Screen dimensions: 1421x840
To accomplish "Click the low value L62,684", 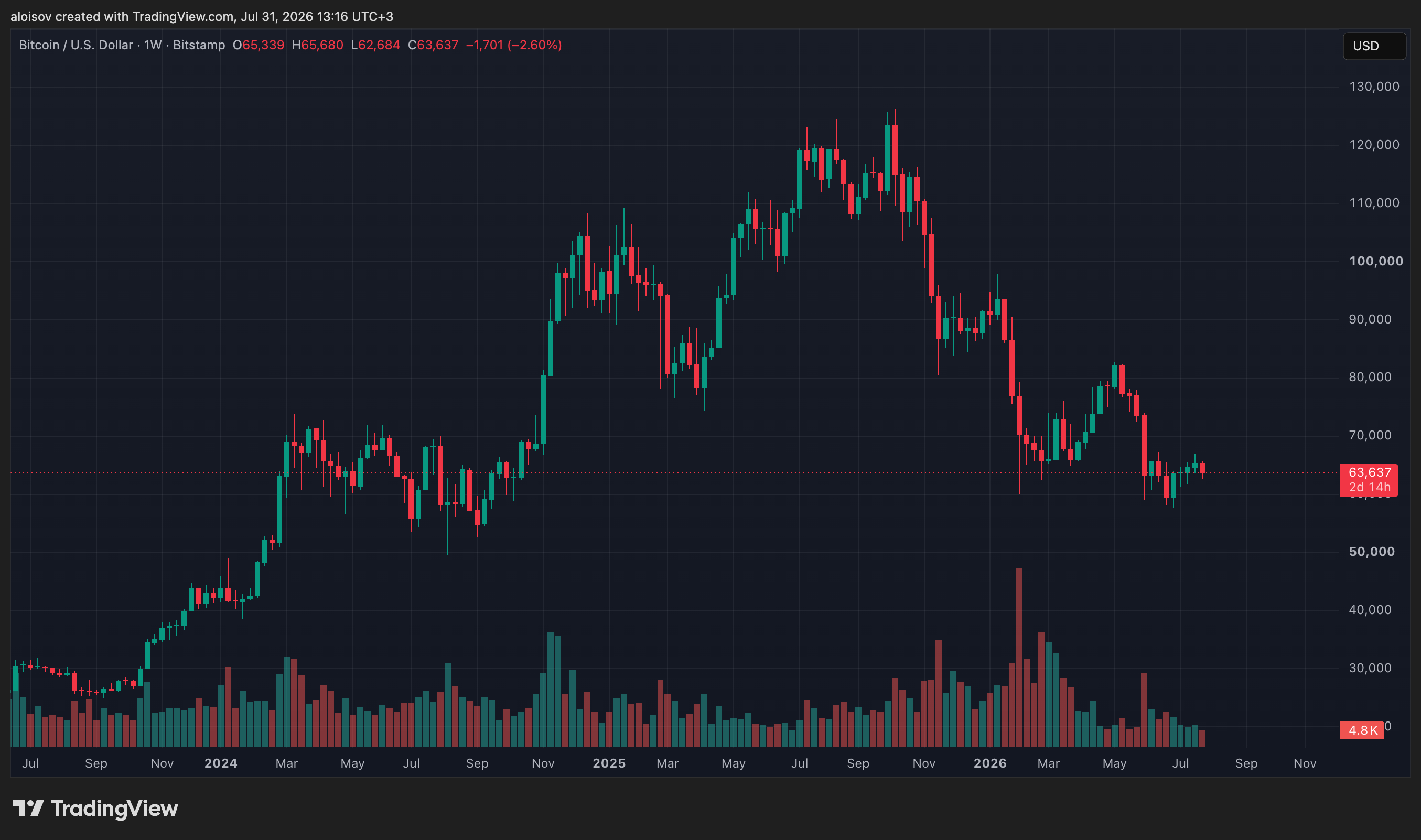I will coord(376,45).
